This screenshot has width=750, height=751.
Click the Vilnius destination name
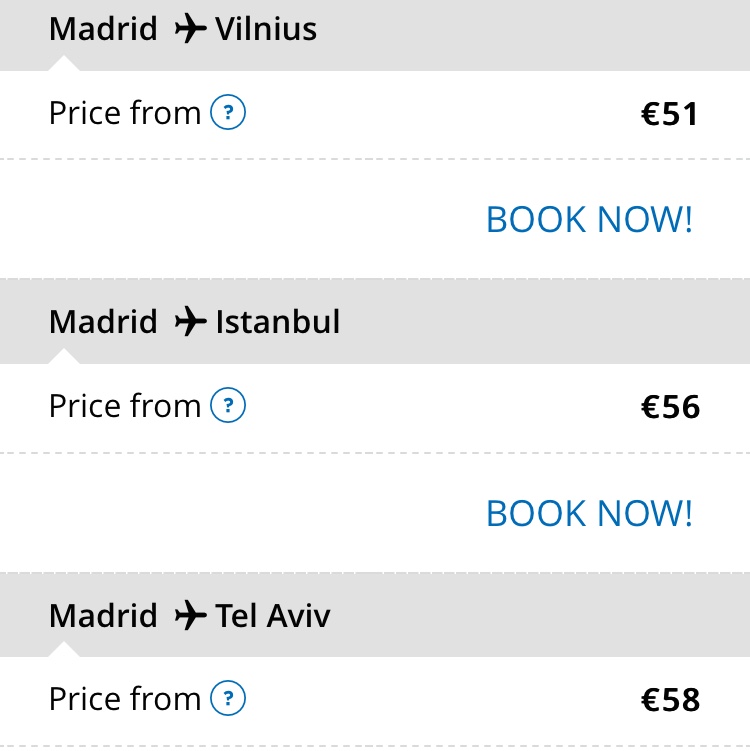point(266,29)
